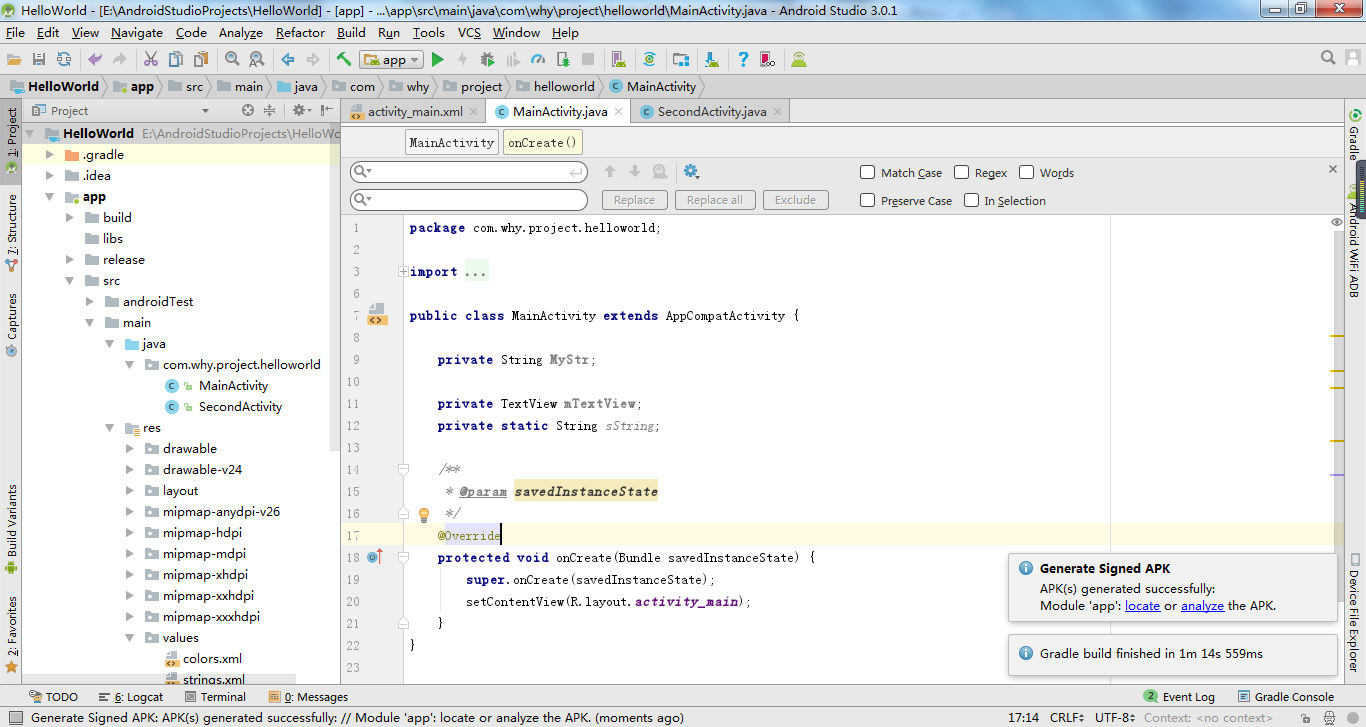Viewport: 1366px width, 727px height.
Task: Run the app with green play icon
Action: [x=438, y=60]
